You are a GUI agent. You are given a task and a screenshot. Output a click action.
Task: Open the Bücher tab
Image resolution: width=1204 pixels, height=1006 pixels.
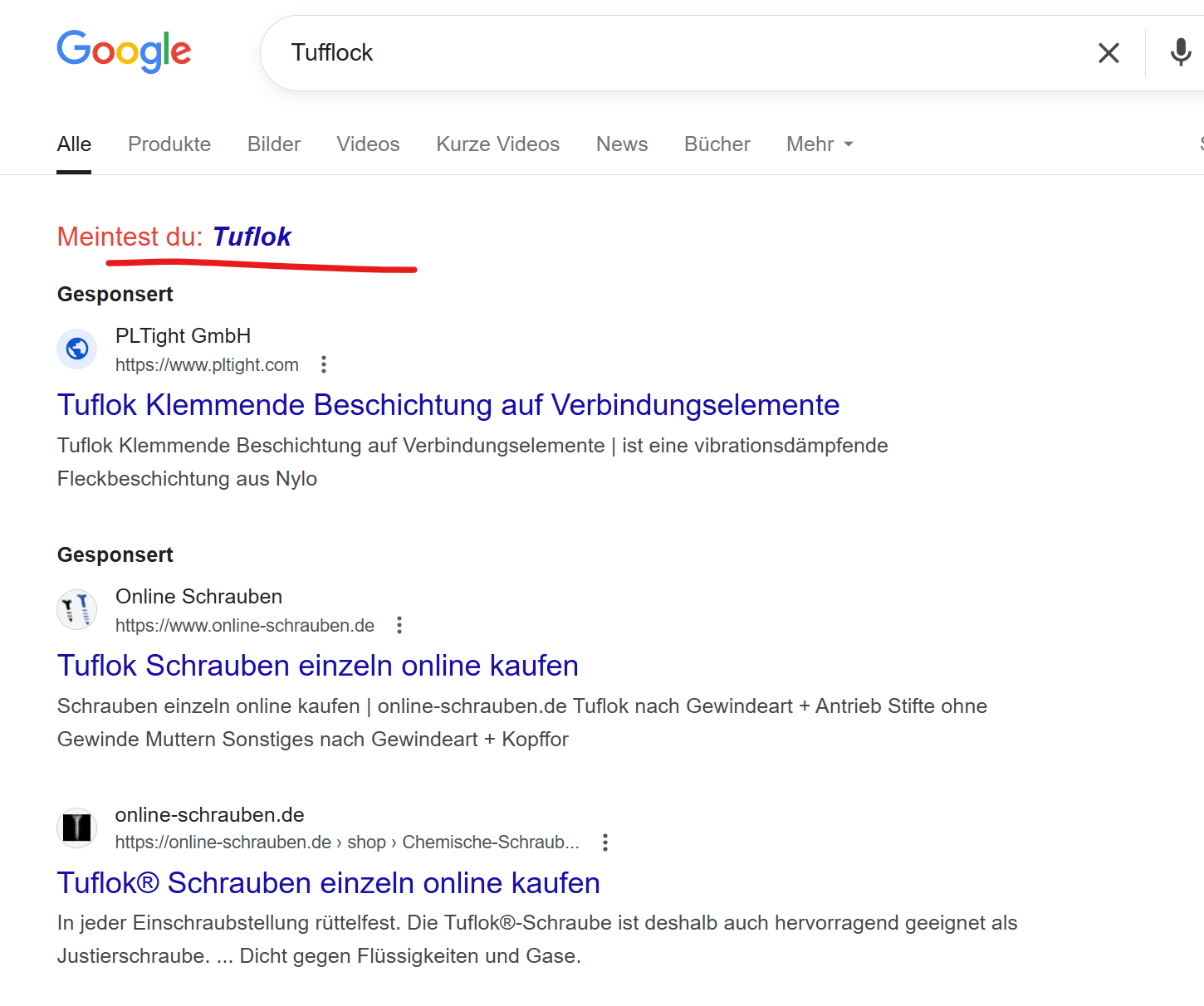click(x=717, y=144)
